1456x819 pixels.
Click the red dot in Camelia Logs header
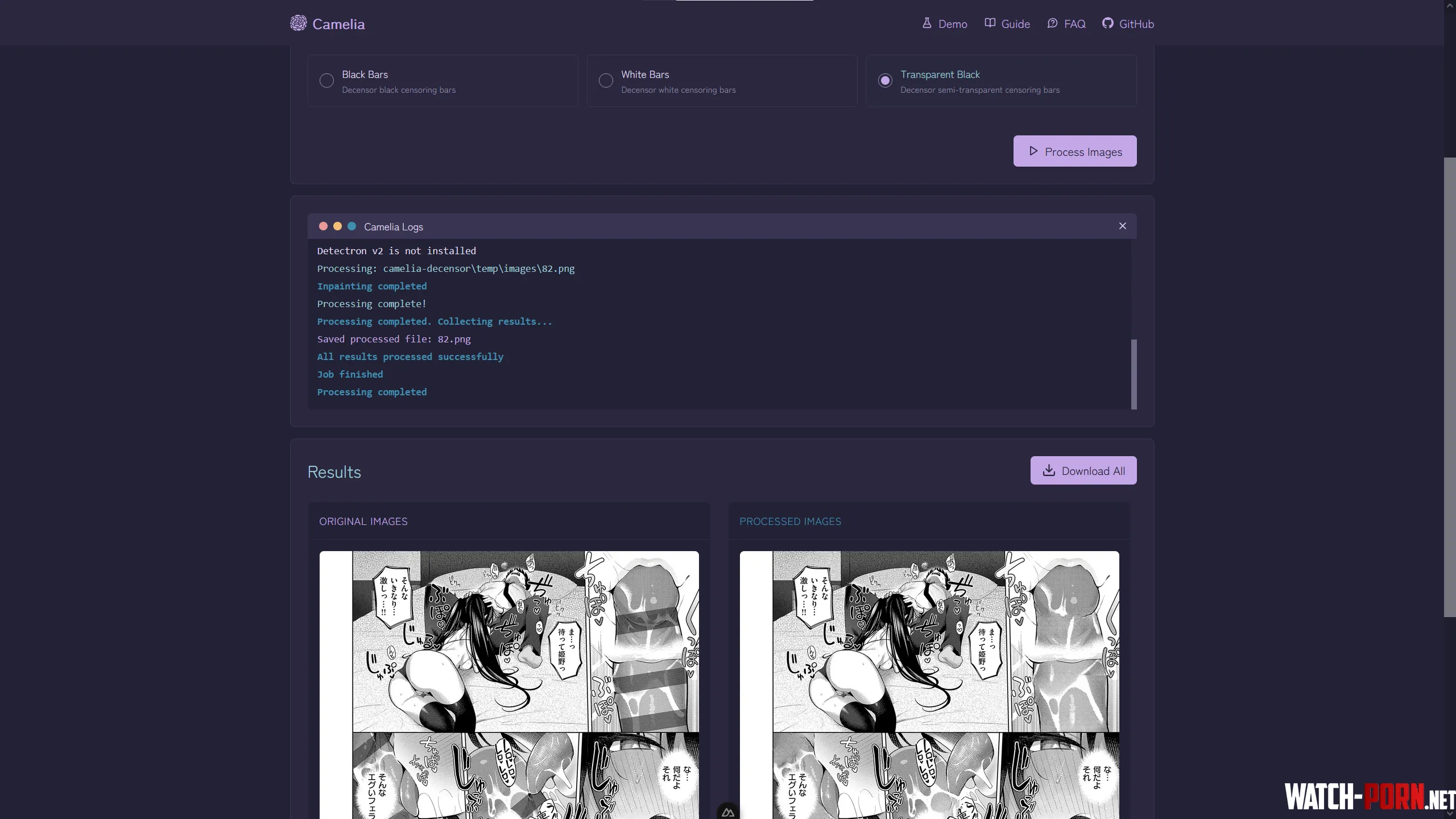click(323, 226)
